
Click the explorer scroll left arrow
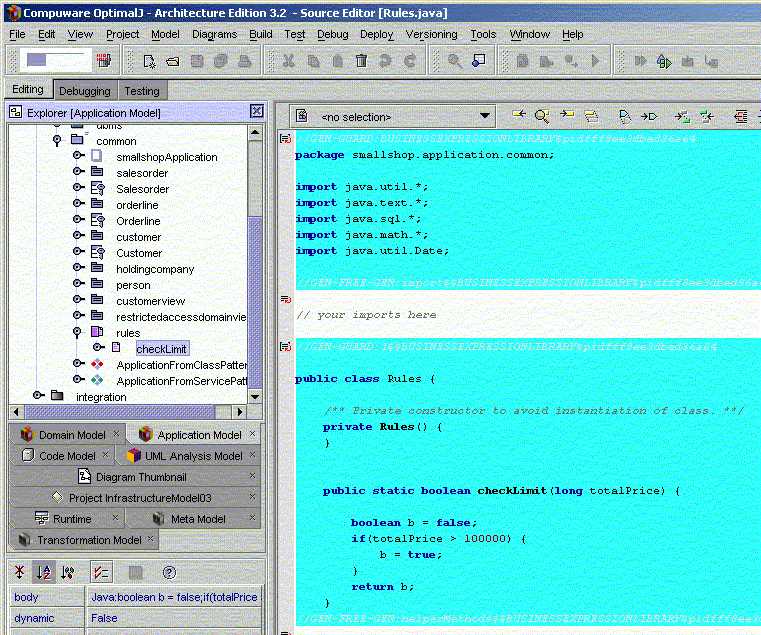16,412
